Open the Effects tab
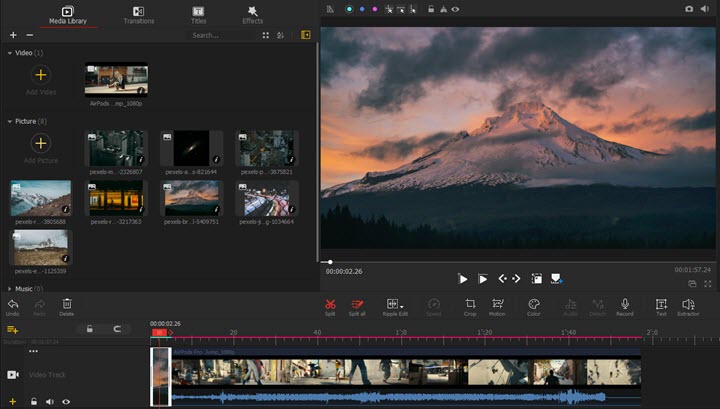This screenshot has width=720, height=409. click(x=252, y=14)
